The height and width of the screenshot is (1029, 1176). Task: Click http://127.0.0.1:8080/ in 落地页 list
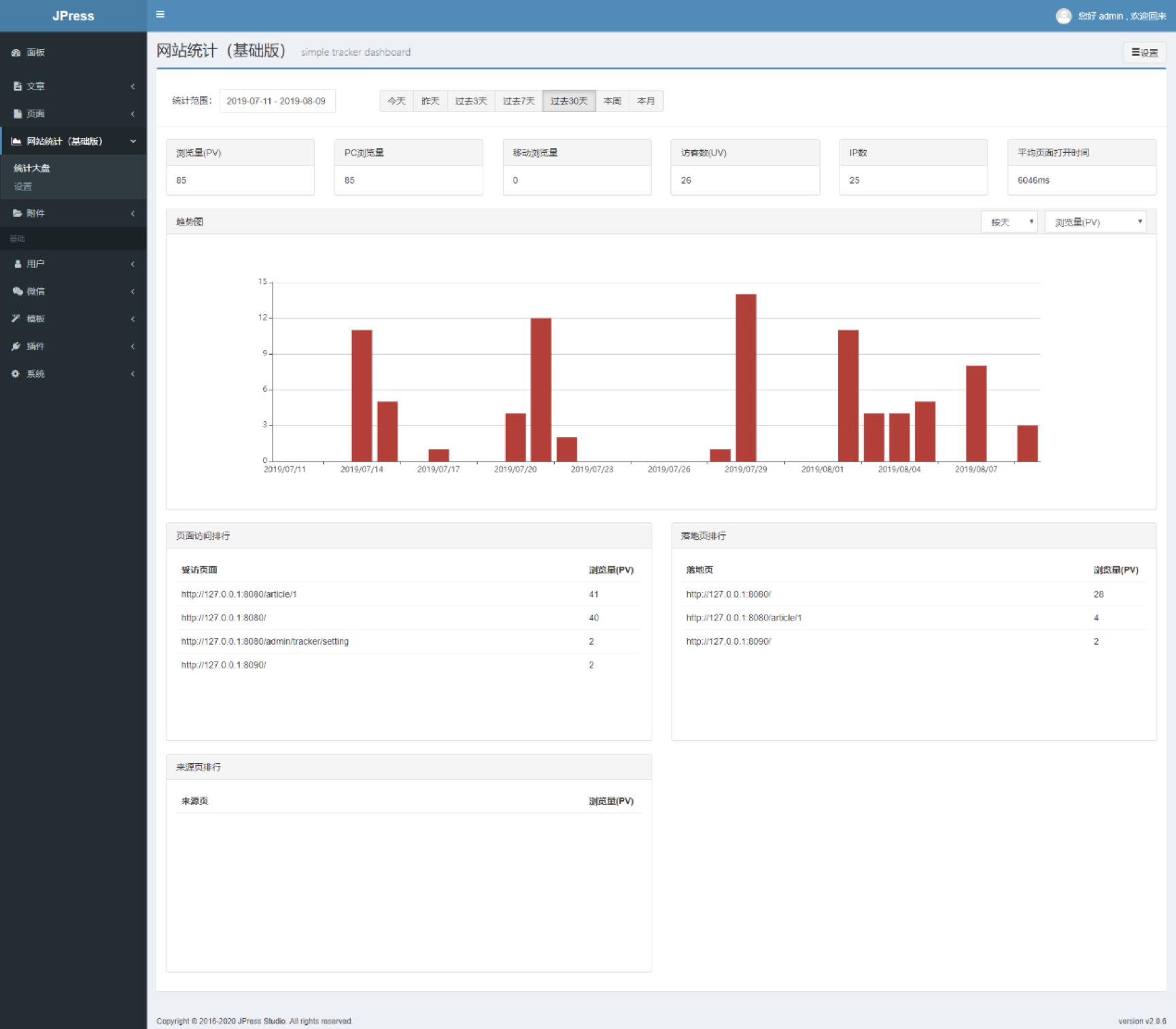point(729,594)
